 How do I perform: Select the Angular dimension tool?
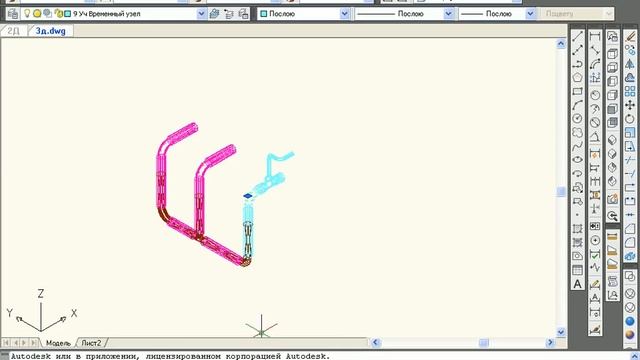coord(595,137)
